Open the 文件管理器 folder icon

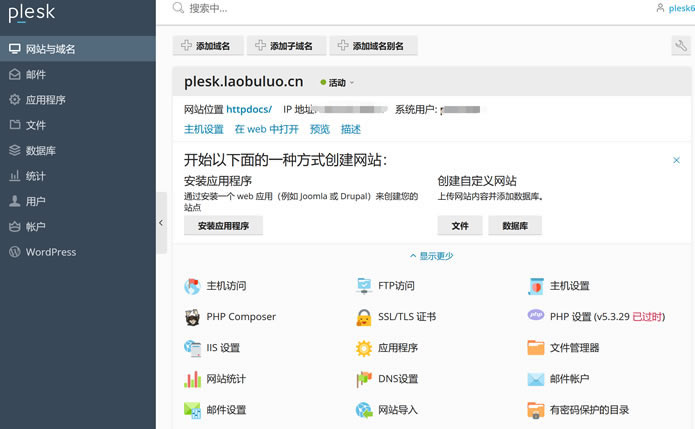point(536,348)
